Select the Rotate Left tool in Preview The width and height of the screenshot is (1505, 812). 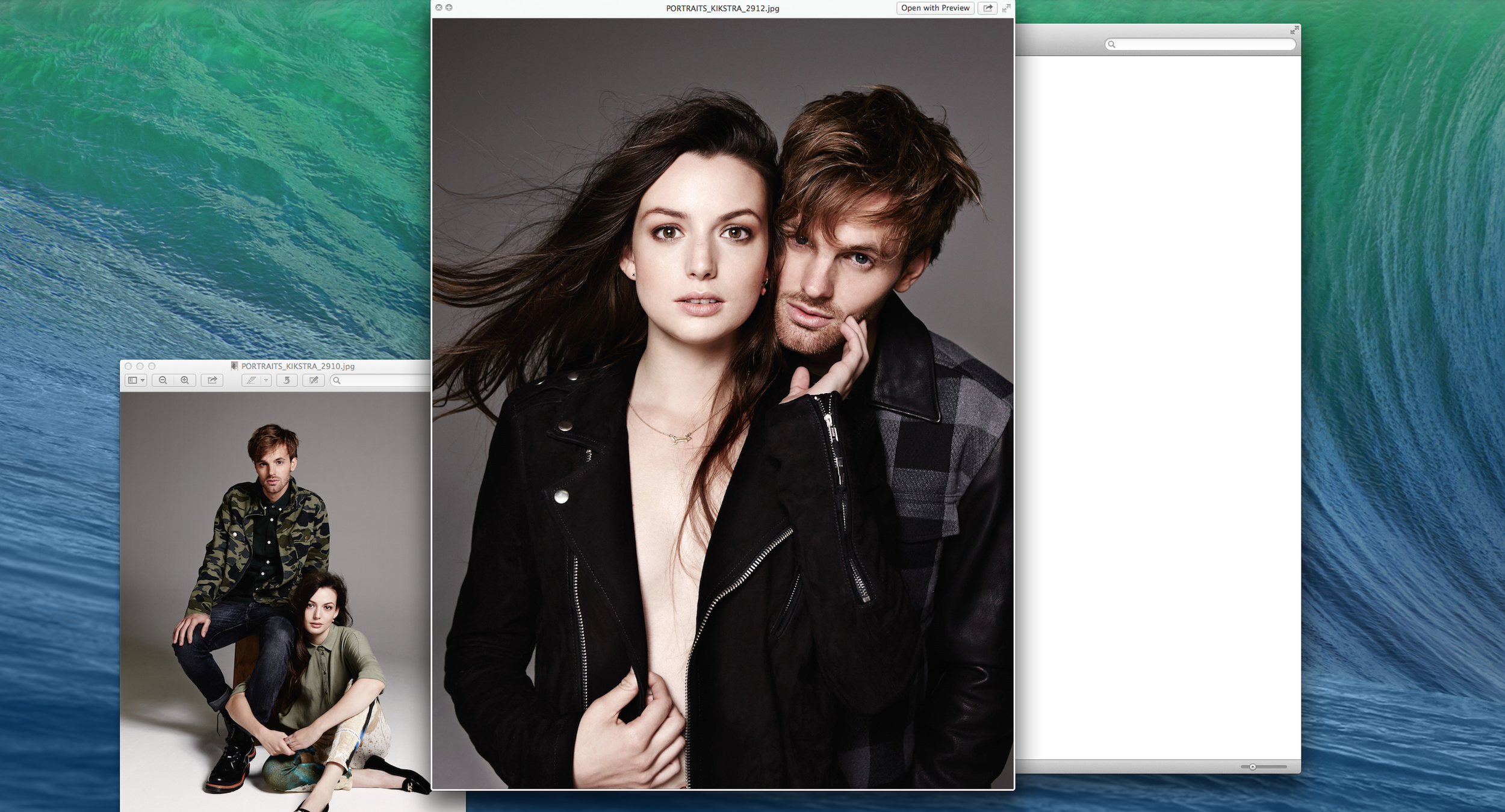point(287,380)
